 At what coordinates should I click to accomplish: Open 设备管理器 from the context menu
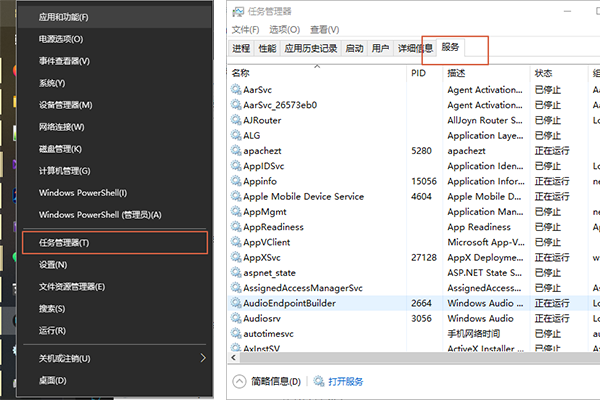coord(65,105)
